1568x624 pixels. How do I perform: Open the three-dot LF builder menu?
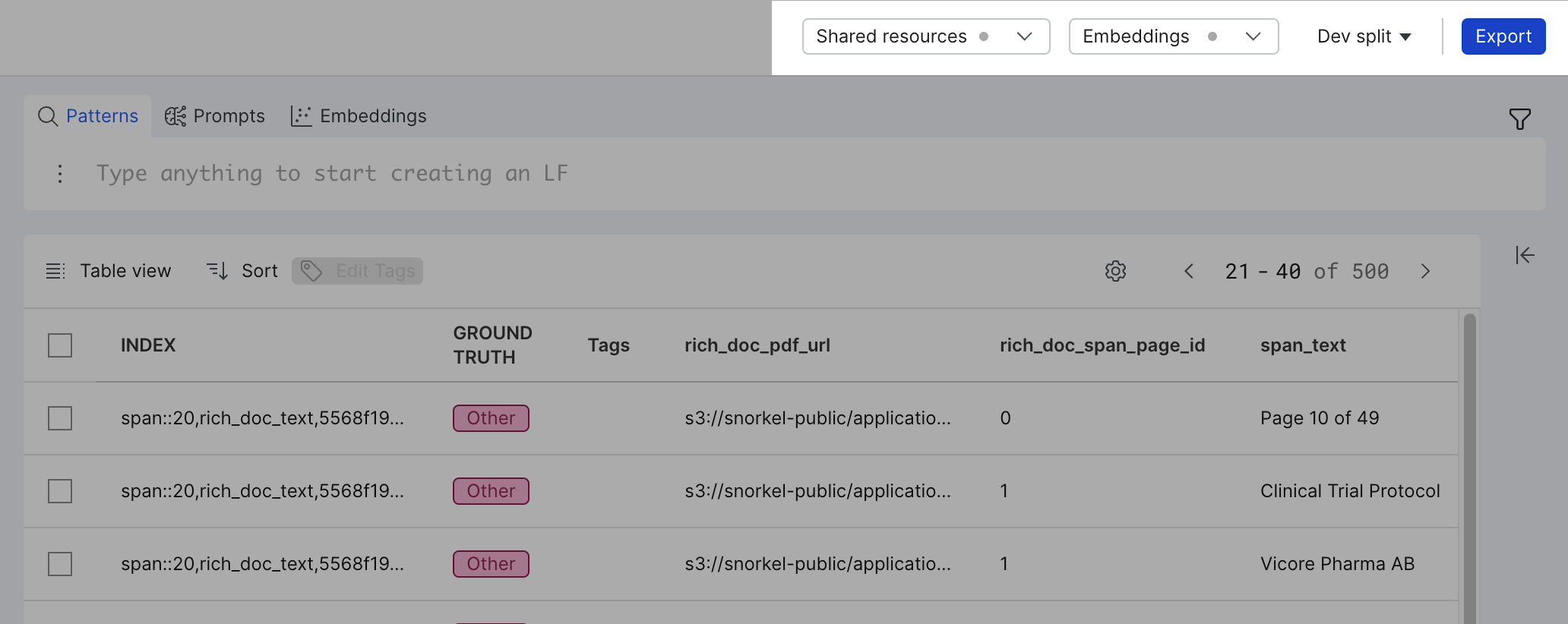[x=60, y=174]
